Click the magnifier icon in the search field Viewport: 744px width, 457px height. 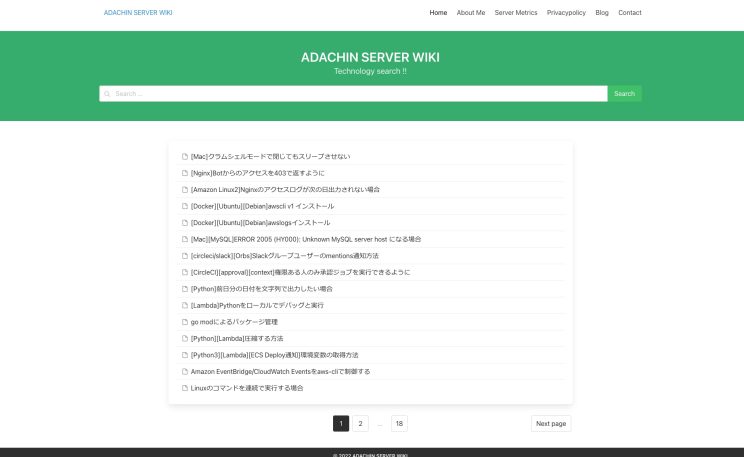point(107,94)
